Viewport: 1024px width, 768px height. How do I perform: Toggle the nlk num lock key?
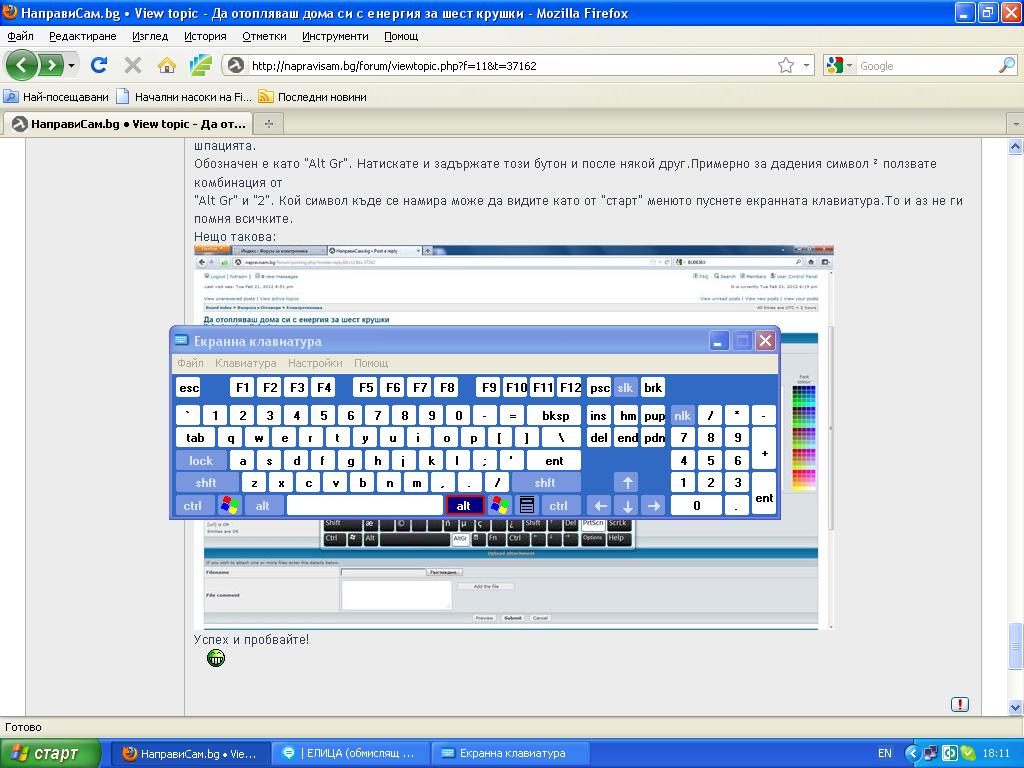pos(682,415)
